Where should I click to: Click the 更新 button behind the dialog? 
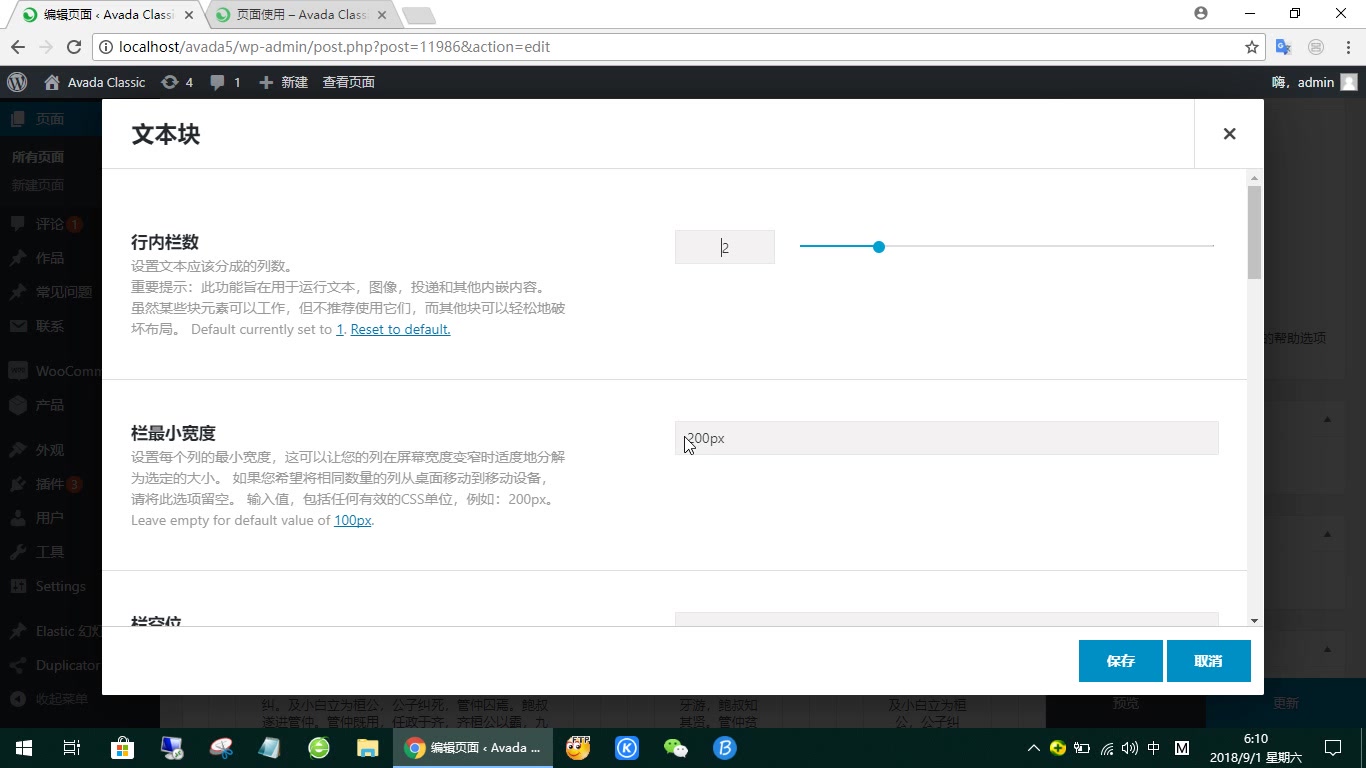tap(1286, 703)
